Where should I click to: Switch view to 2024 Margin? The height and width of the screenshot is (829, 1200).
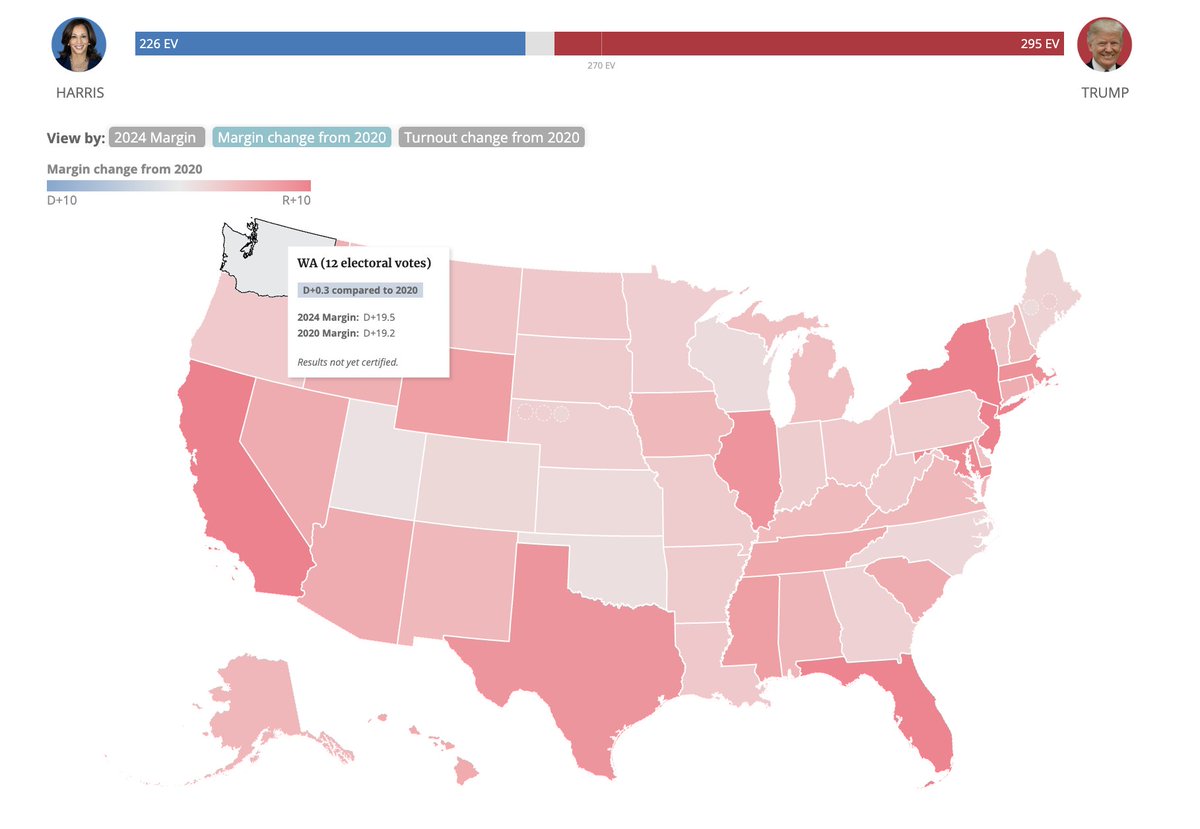coord(156,138)
